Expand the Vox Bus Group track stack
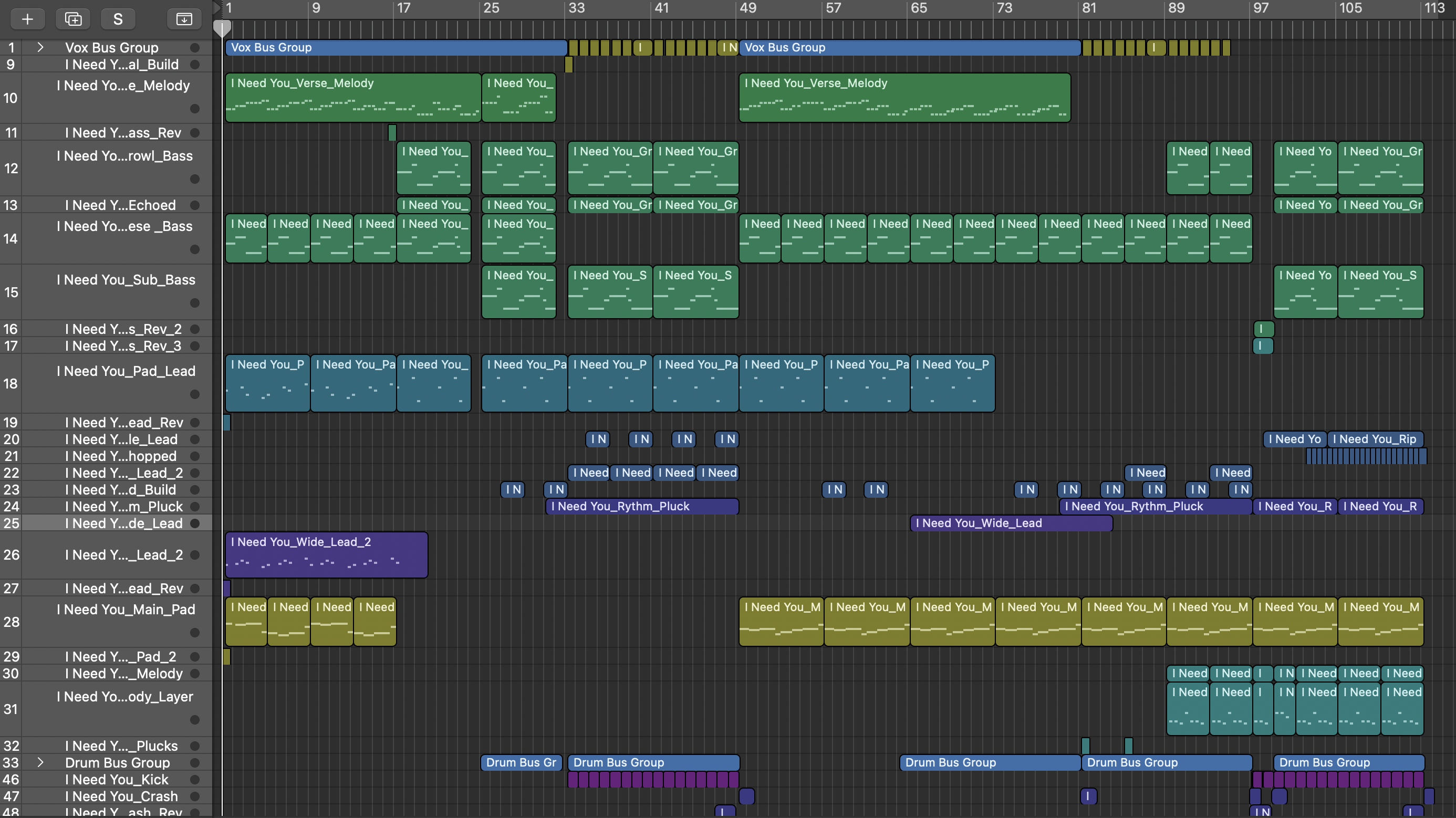1456x818 pixels. pos(40,47)
